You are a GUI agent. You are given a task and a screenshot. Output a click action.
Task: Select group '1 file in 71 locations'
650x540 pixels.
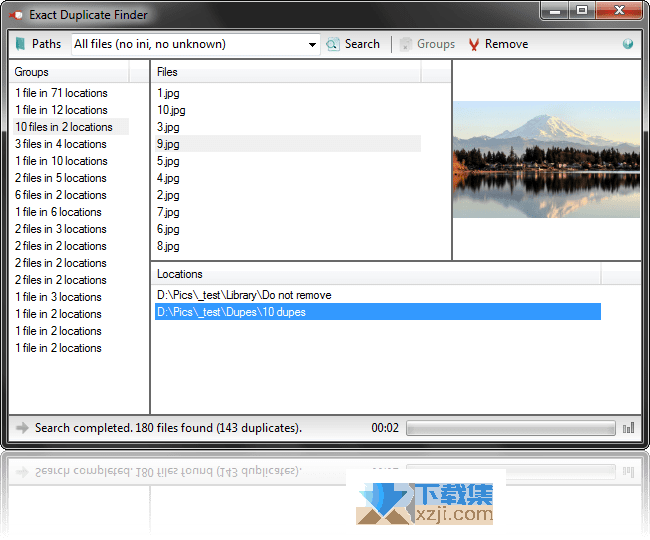pos(61,93)
